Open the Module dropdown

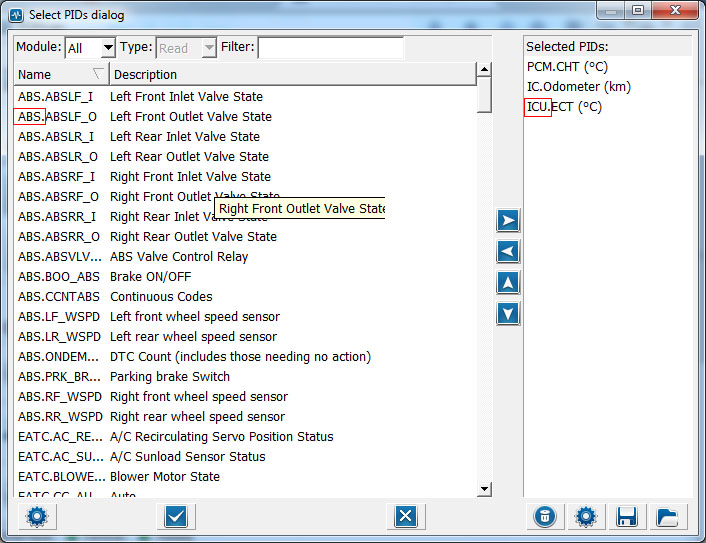coord(90,48)
